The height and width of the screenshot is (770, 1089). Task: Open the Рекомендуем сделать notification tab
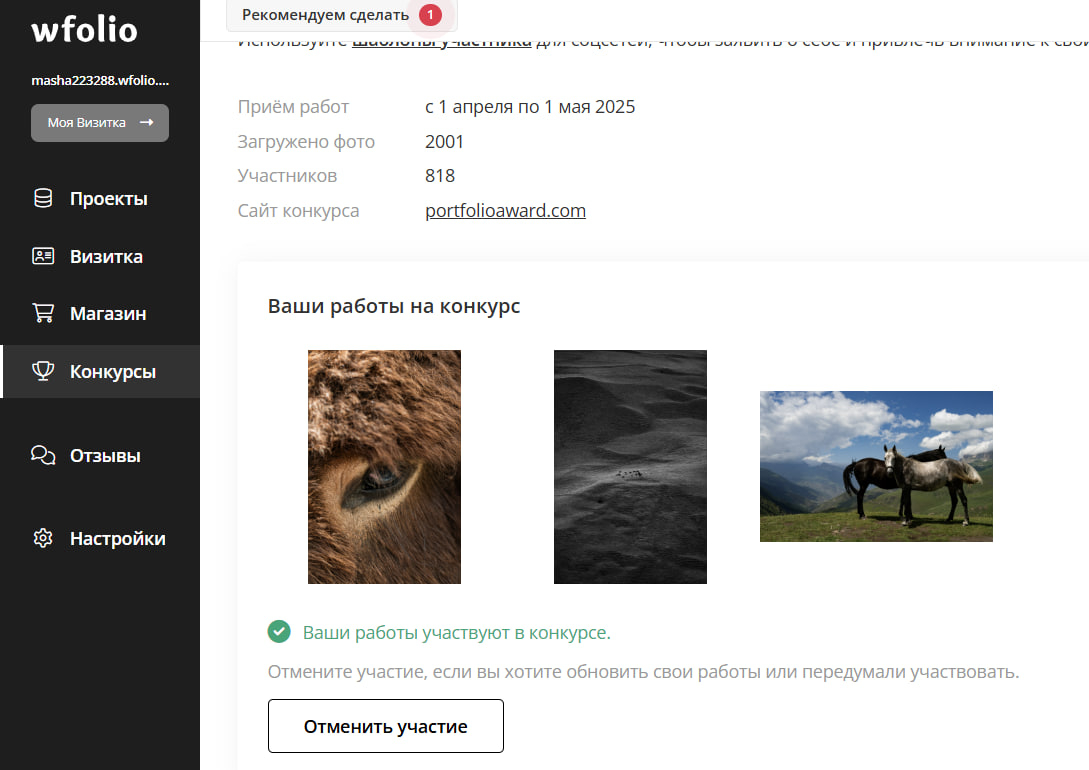click(x=342, y=15)
